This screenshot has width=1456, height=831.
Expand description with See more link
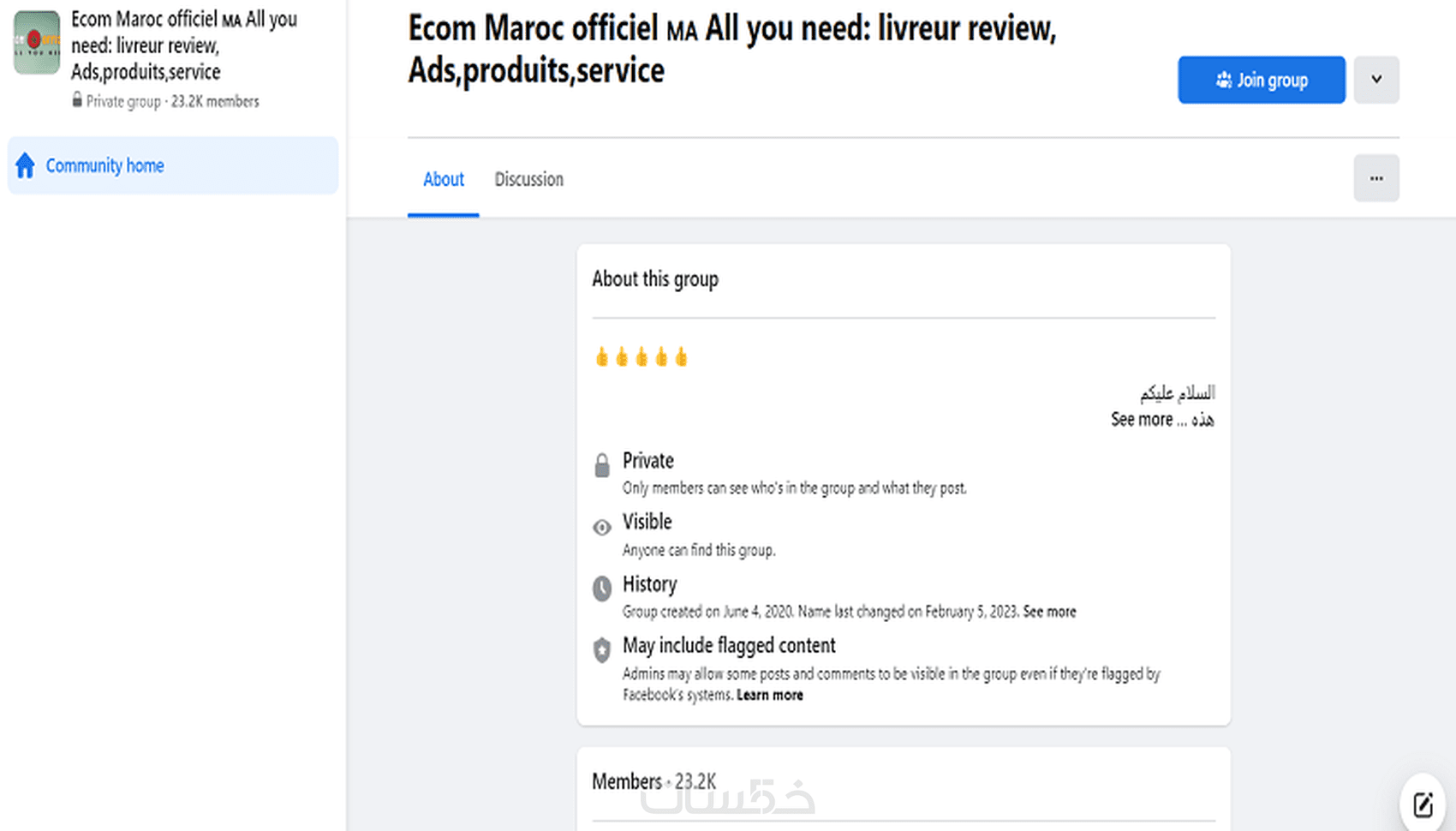coord(1142,420)
